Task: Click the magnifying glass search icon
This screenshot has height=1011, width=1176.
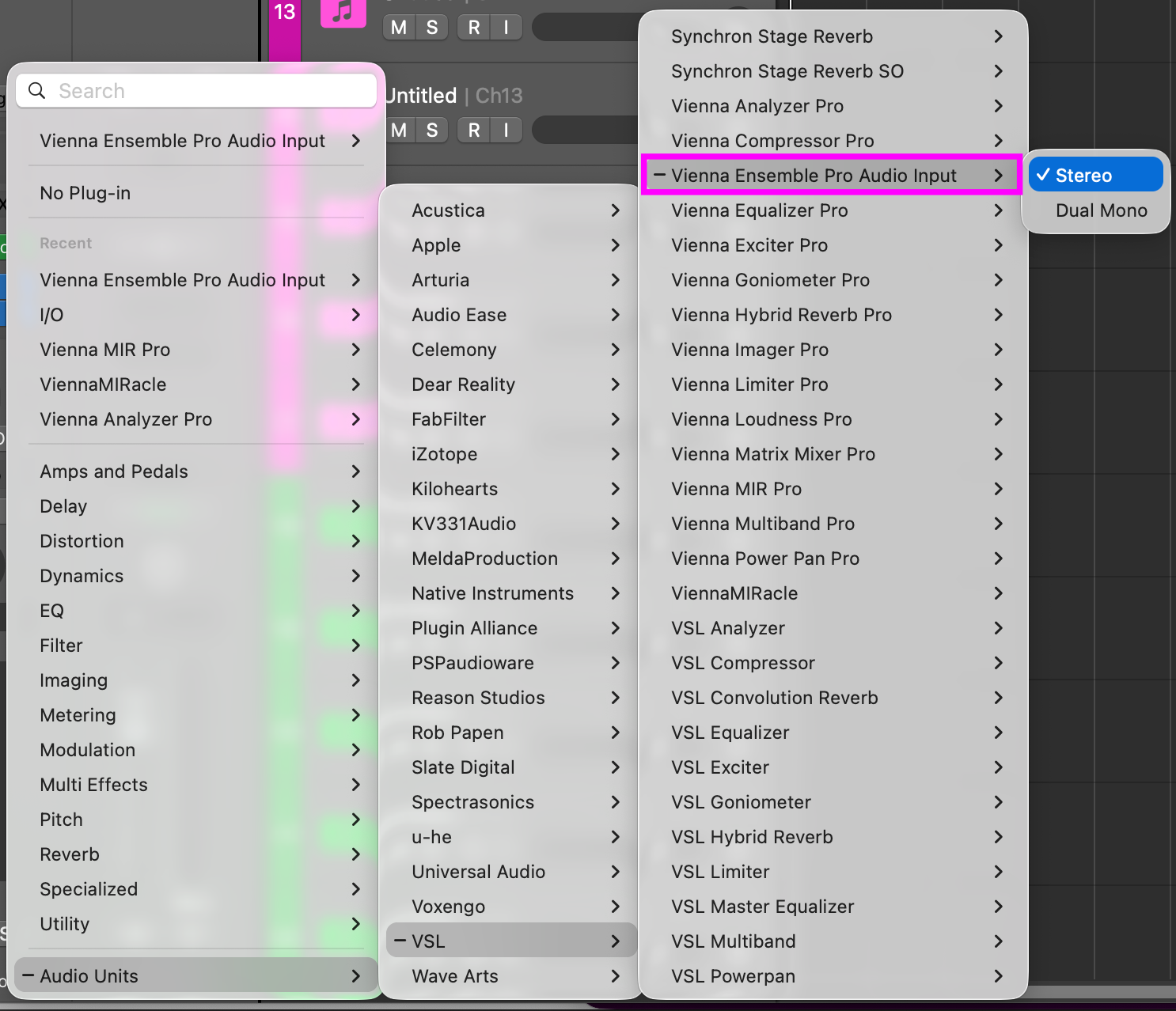Action: [x=36, y=91]
